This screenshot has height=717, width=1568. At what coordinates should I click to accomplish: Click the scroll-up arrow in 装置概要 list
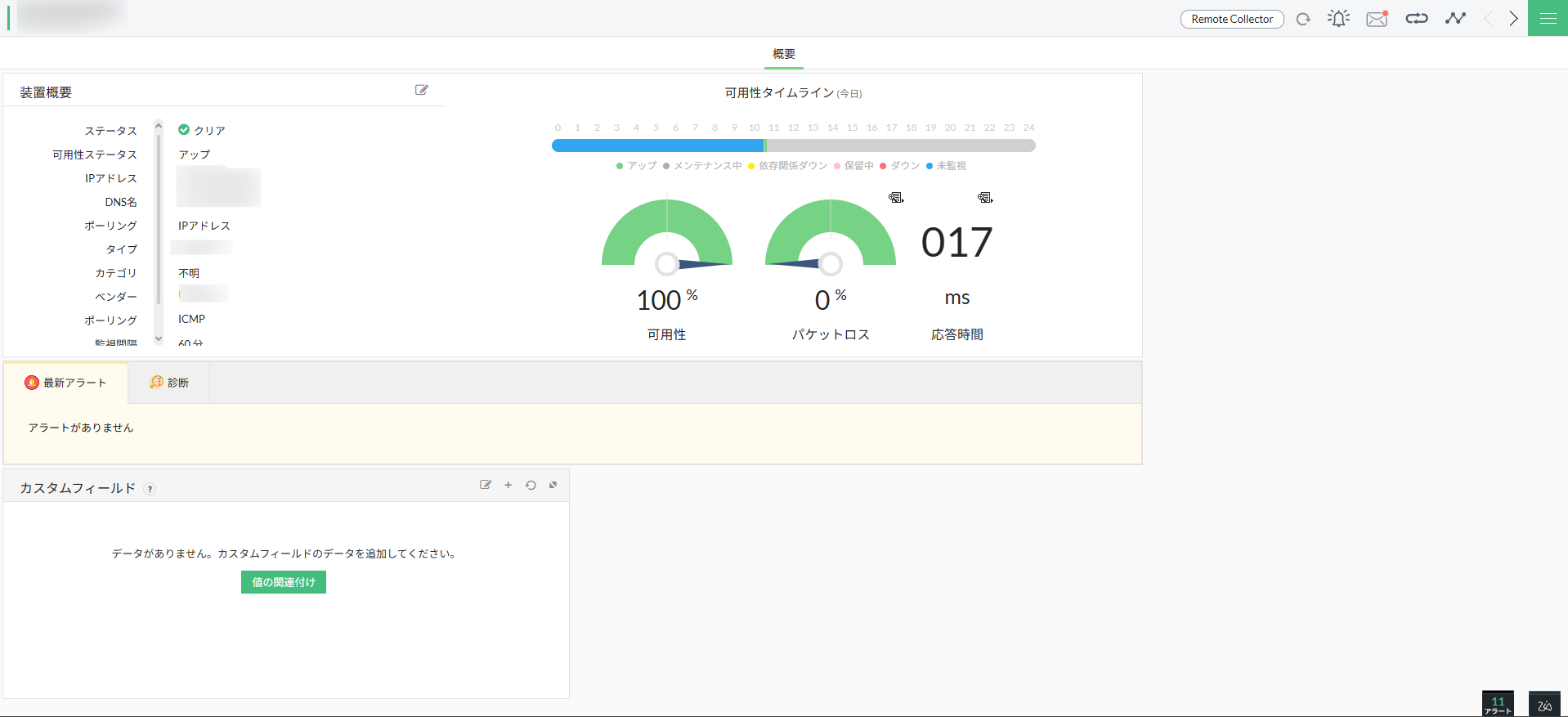coord(159,125)
